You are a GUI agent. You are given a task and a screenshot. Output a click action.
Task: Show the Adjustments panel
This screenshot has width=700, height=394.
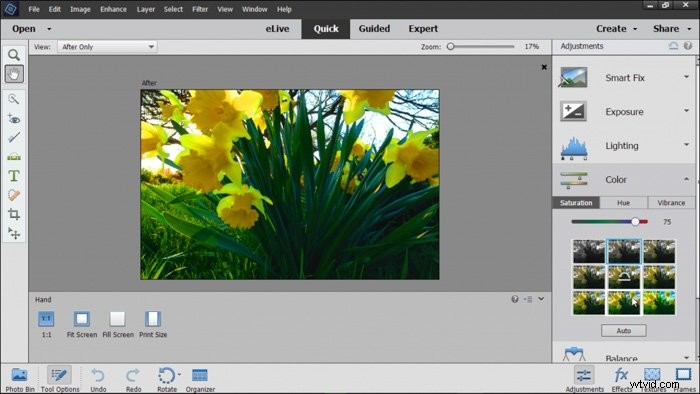[584, 379]
